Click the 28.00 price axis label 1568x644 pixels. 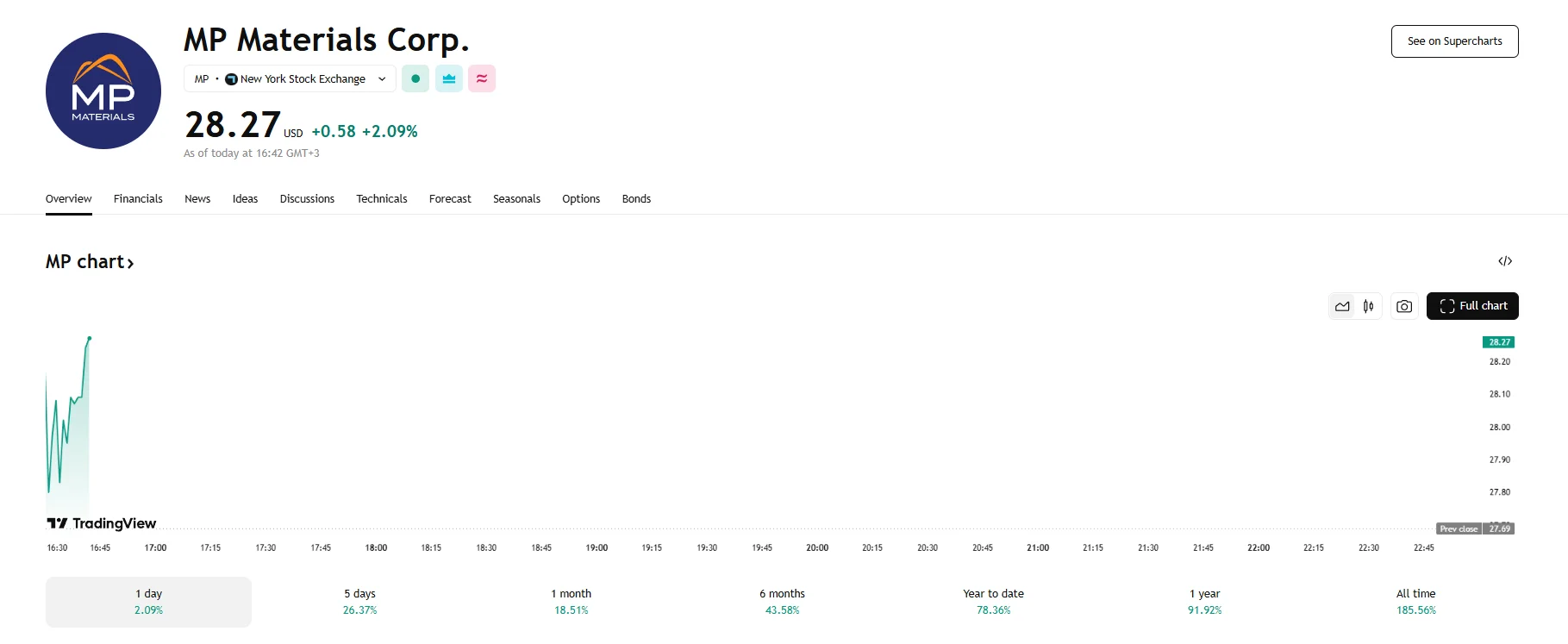click(x=1500, y=427)
